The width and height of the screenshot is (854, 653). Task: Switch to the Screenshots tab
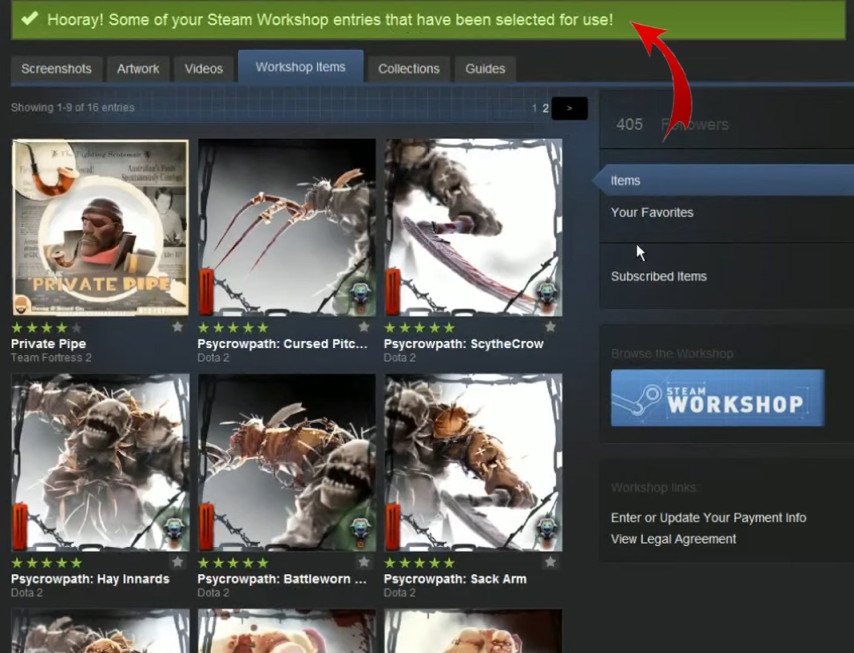[56, 69]
